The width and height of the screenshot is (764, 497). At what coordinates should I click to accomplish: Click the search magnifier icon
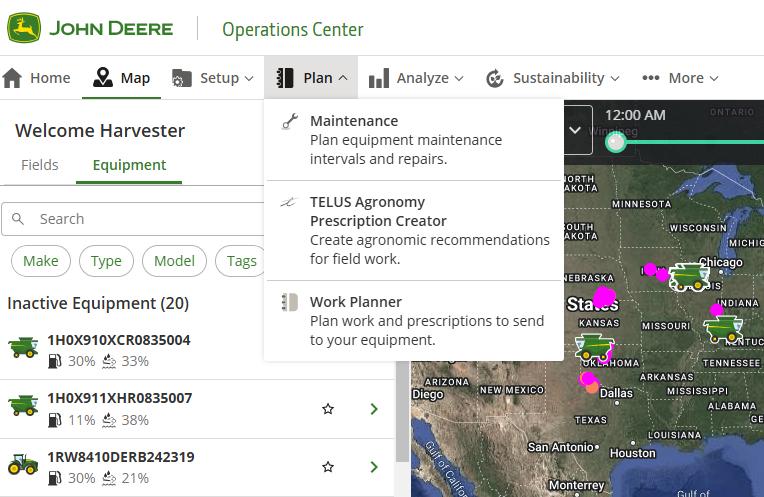[19, 219]
